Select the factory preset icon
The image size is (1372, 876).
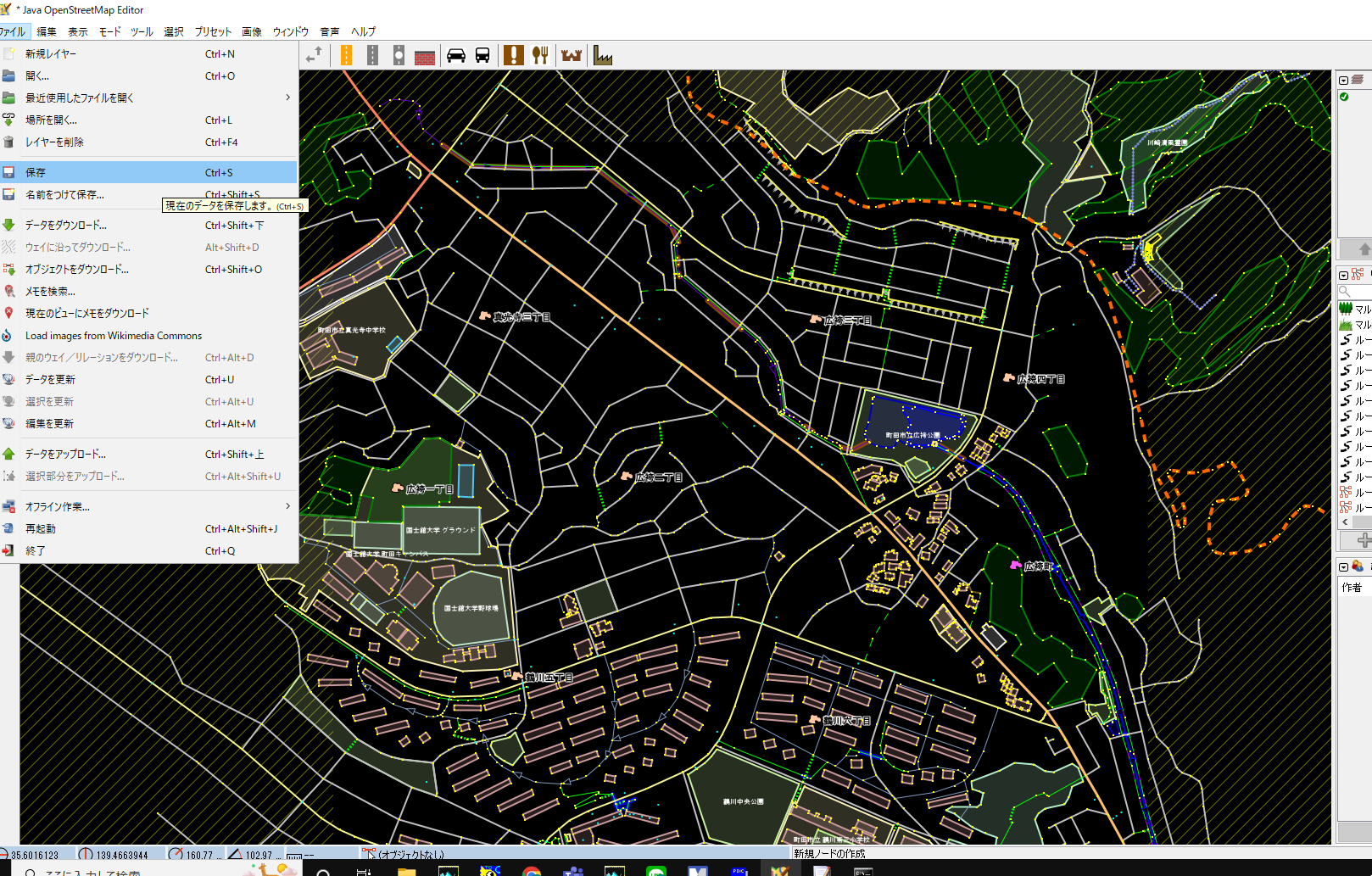[x=603, y=56]
